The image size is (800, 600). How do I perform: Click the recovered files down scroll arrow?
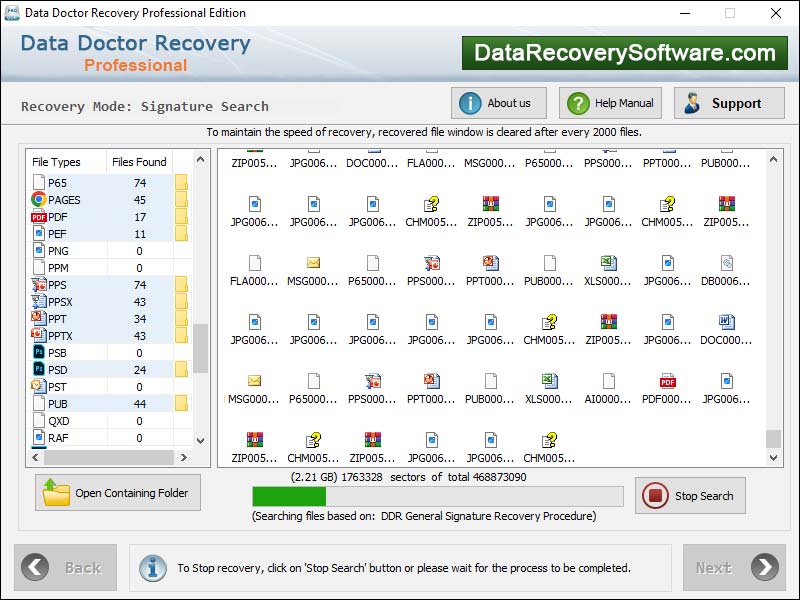coord(773,457)
